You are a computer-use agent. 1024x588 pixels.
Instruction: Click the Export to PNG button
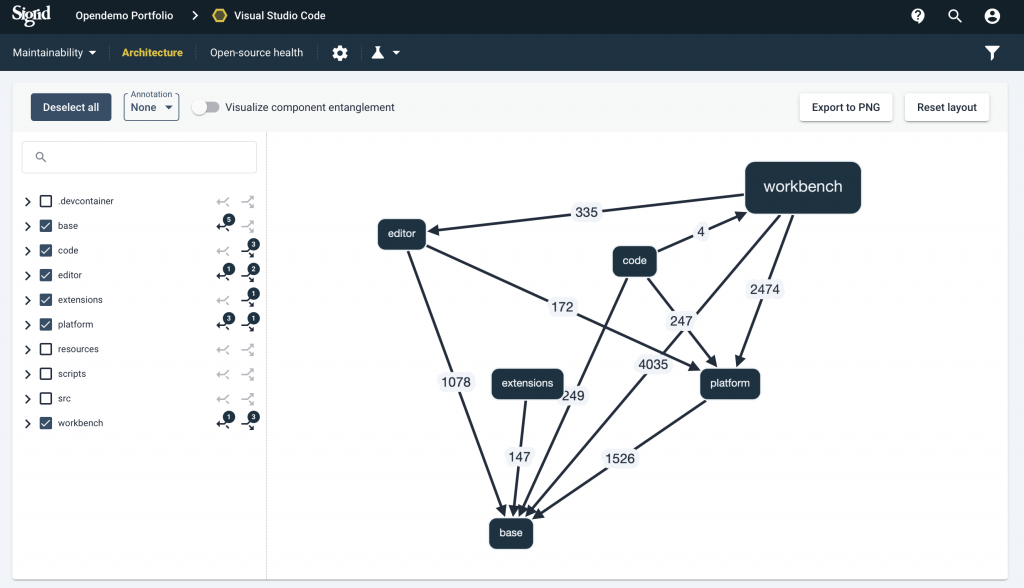(x=846, y=107)
